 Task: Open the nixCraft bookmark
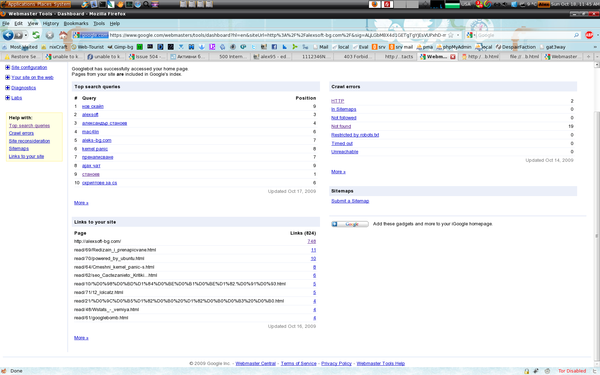point(54,47)
